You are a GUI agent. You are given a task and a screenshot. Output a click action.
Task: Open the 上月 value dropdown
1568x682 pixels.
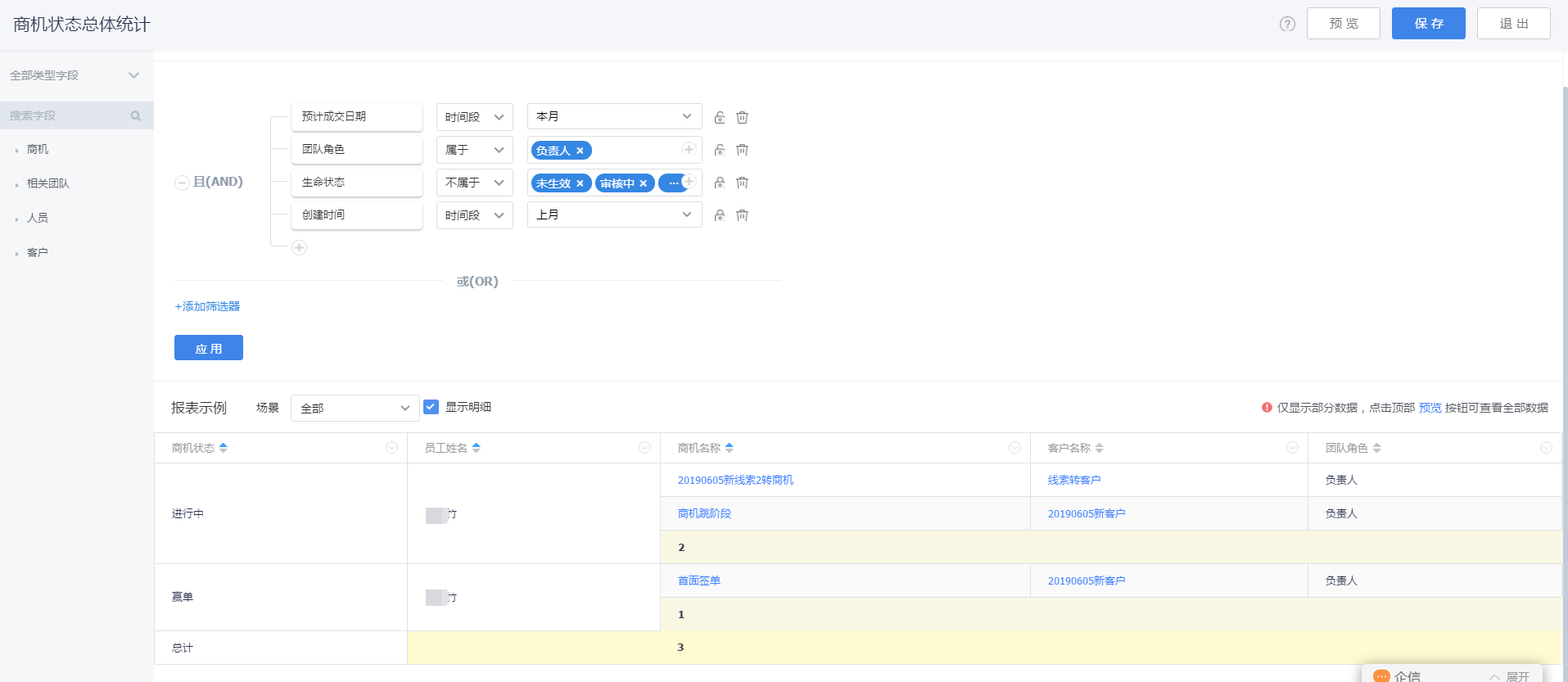[615, 215]
